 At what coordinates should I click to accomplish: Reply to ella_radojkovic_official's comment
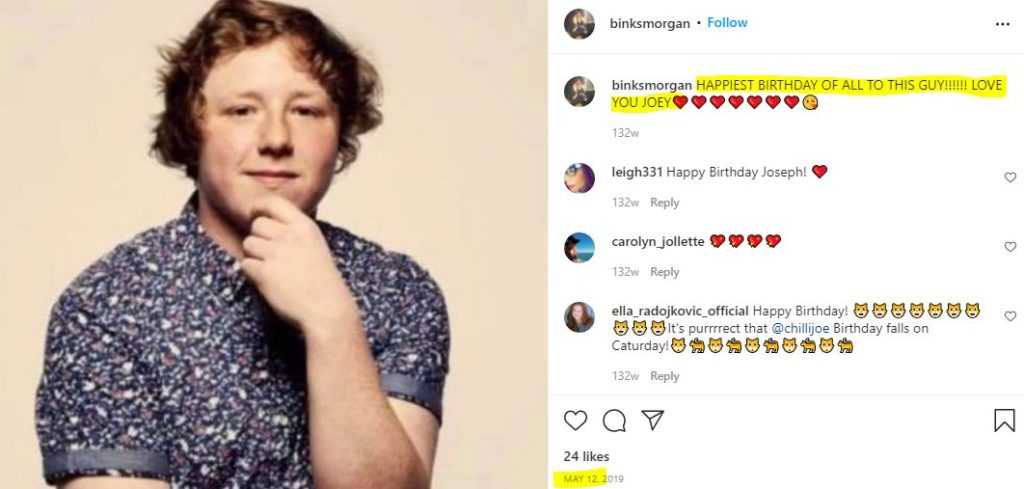click(x=665, y=377)
